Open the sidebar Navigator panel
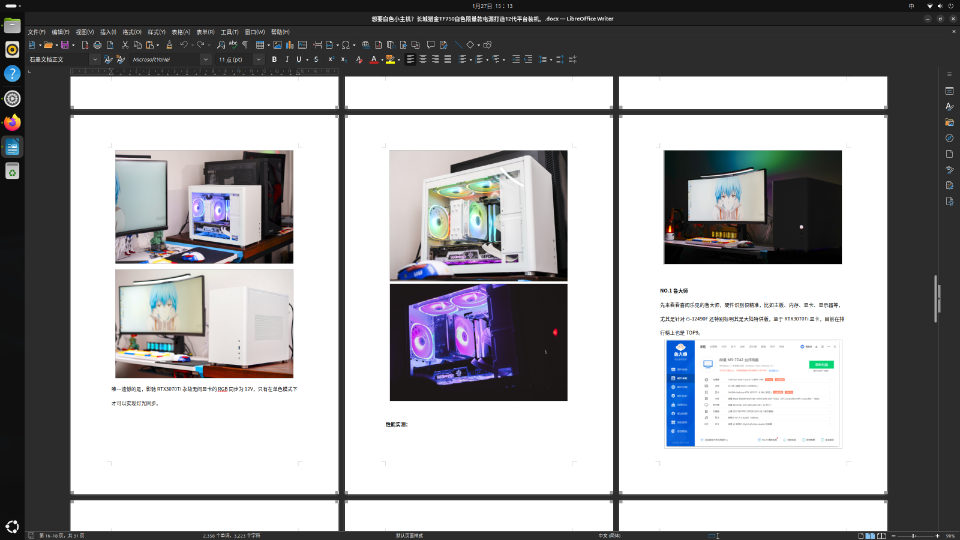Viewport: 960px width, 540px height. (949, 138)
